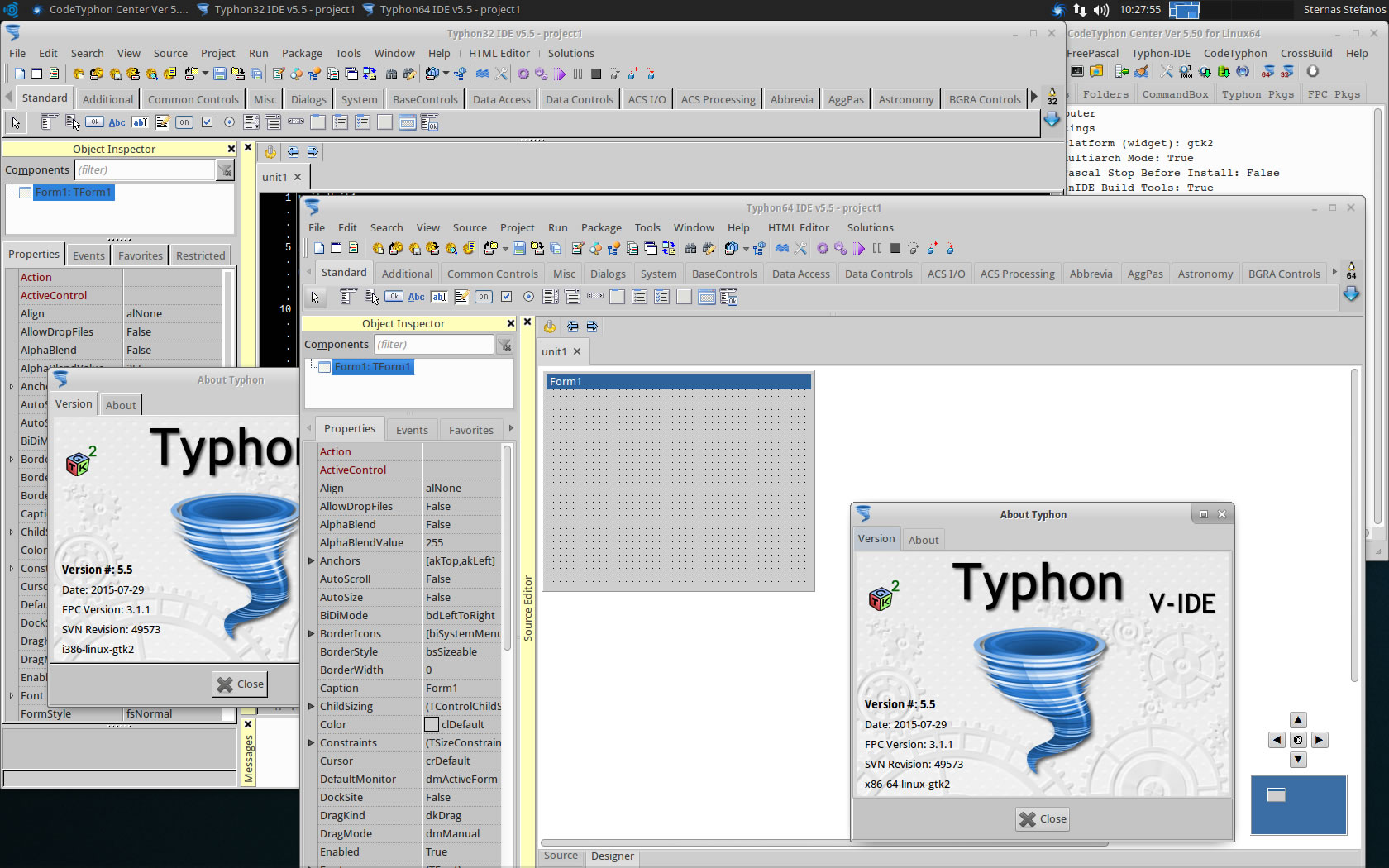Expand Font property in Typhon32 inspector

click(12, 695)
